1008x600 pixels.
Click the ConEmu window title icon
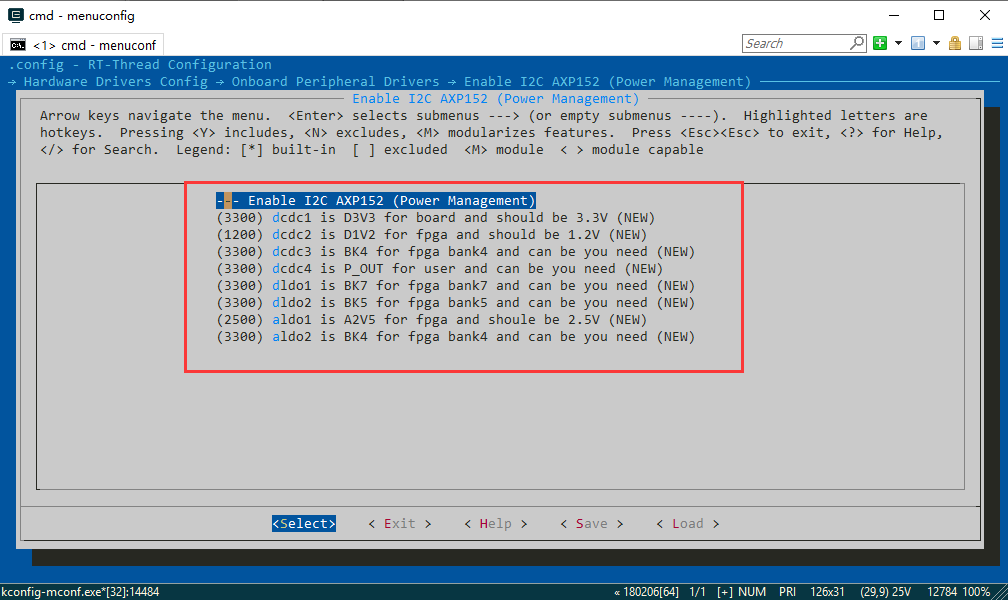[x=15, y=15]
